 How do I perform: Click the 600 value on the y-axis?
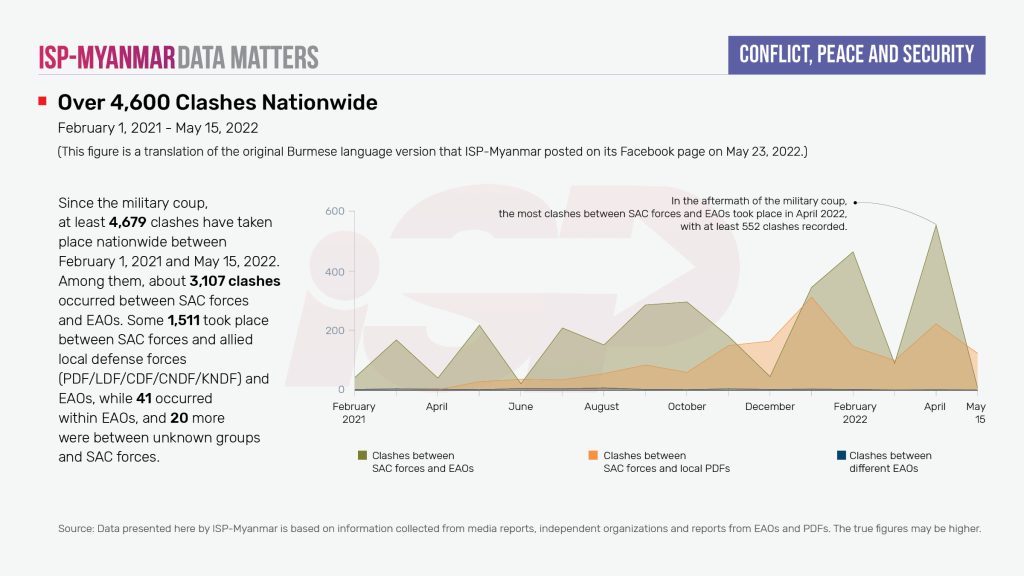[x=334, y=211]
